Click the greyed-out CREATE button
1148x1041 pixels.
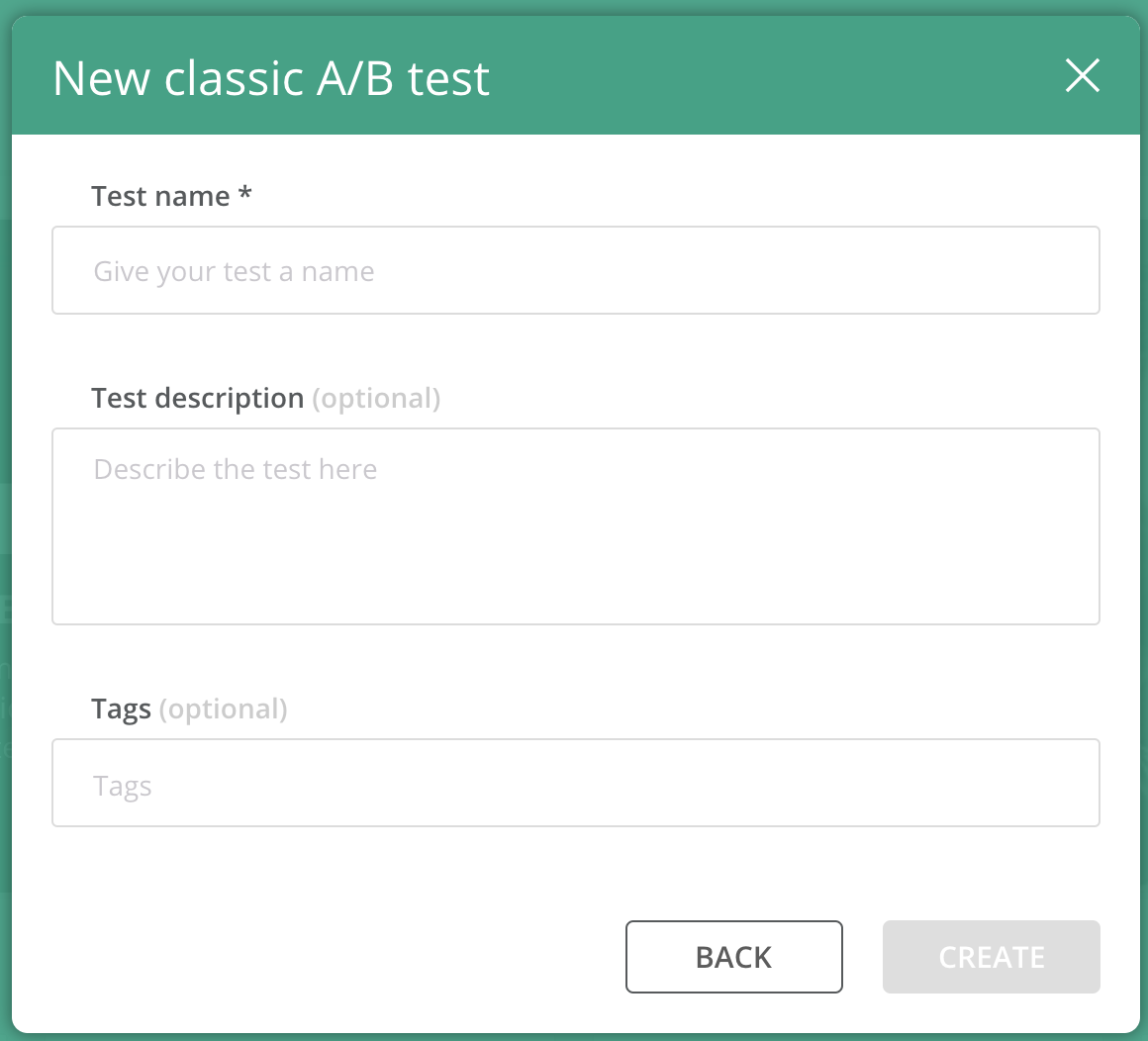pyautogui.click(x=992, y=957)
